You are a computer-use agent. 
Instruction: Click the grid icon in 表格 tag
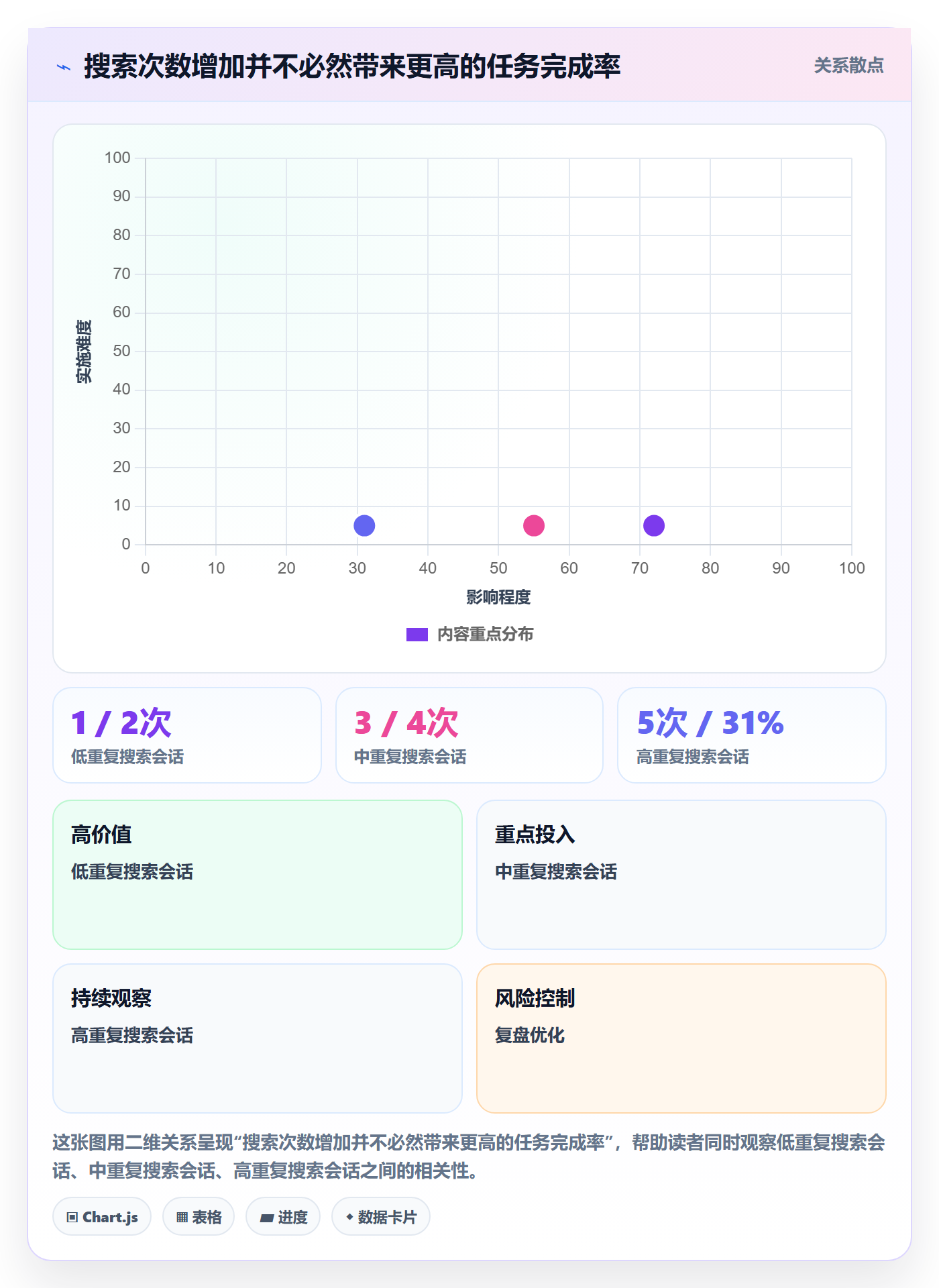[x=182, y=1218]
